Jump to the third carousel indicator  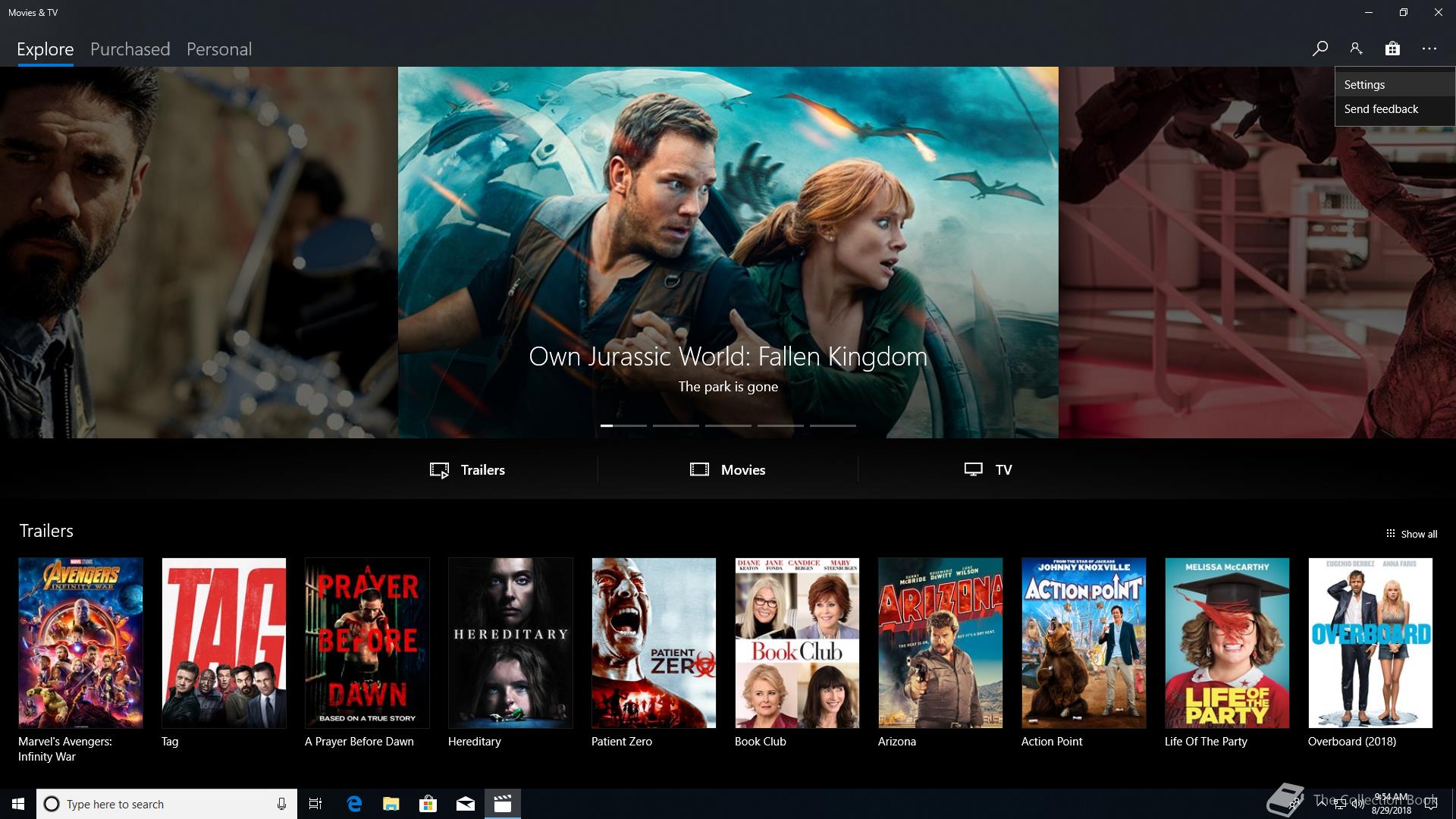click(x=728, y=425)
